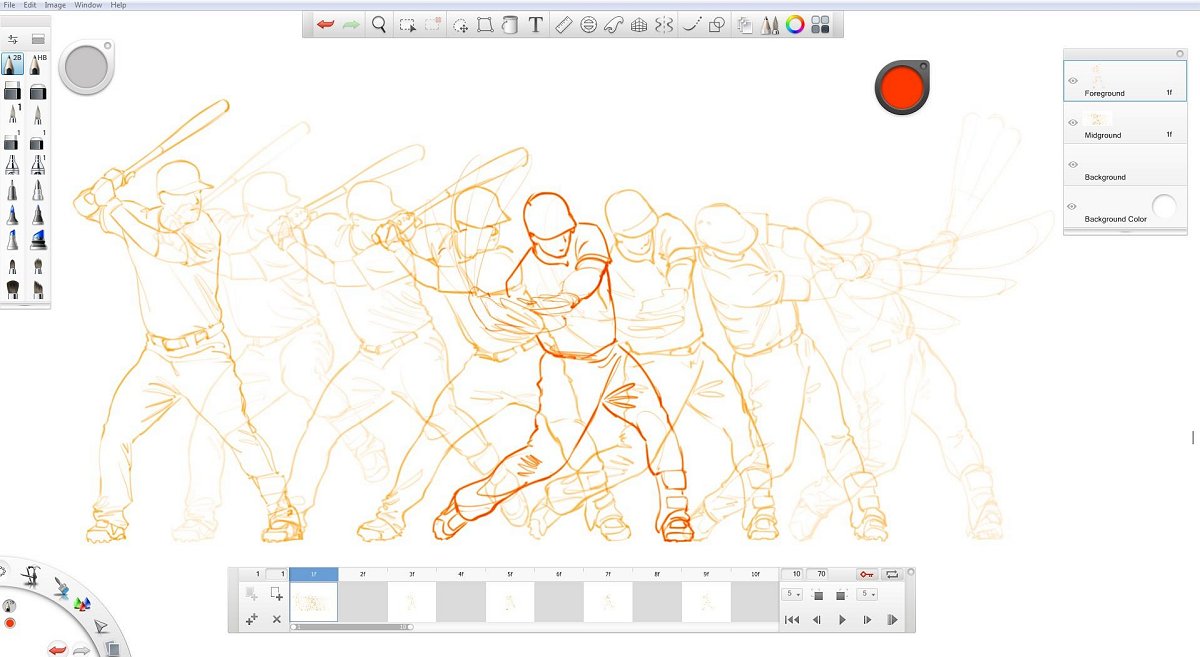Image resolution: width=1200 pixels, height=657 pixels.
Task: Select the Quick Transform tool
Action: click(461, 26)
